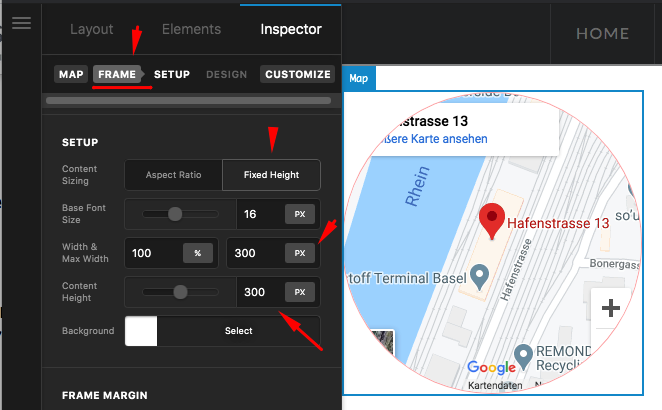Switch to the Elements tab

[x=191, y=29]
